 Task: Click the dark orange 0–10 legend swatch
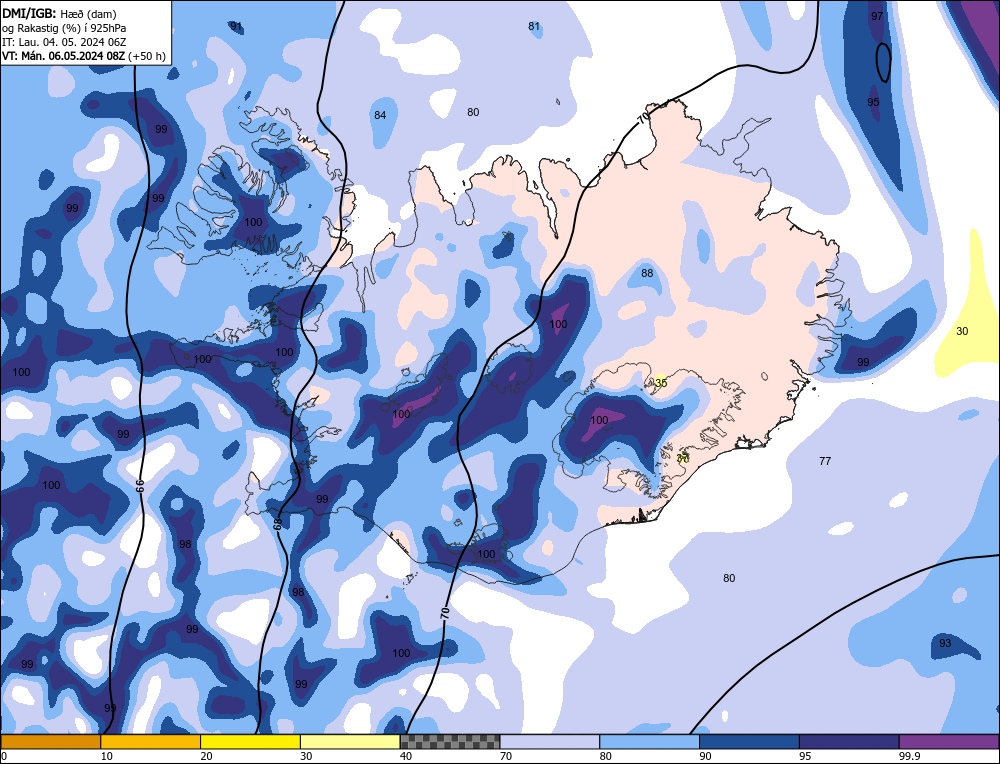50,742
